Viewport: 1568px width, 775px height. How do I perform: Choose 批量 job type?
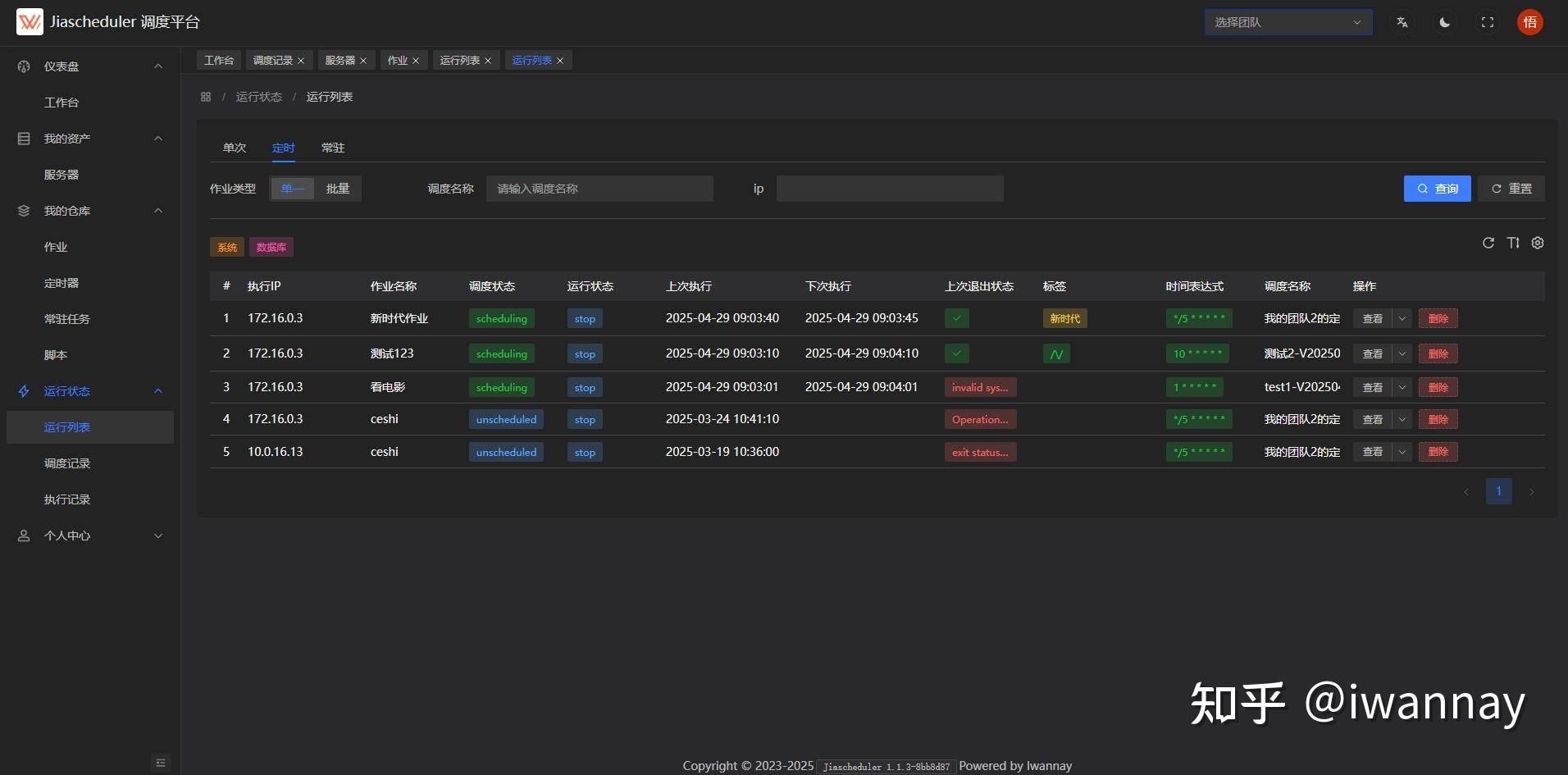point(338,189)
